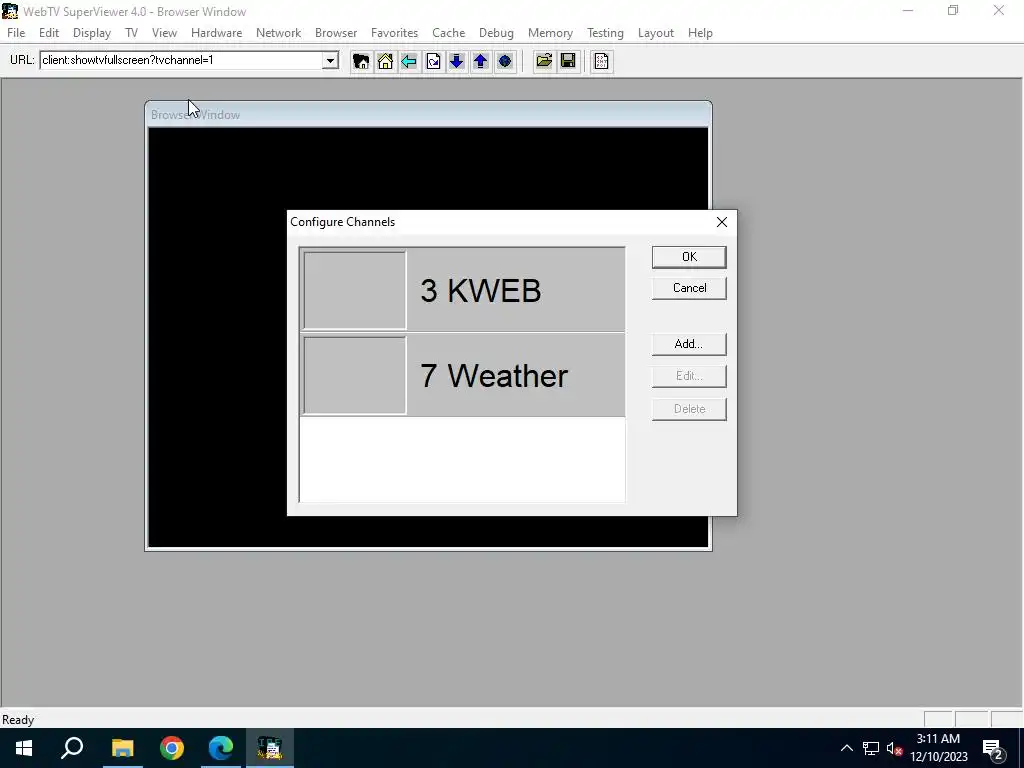The height and width of the screenshot is (768, 1024).
Task: Show hidden tray icons chevron
Action: [x=846, y=748]
